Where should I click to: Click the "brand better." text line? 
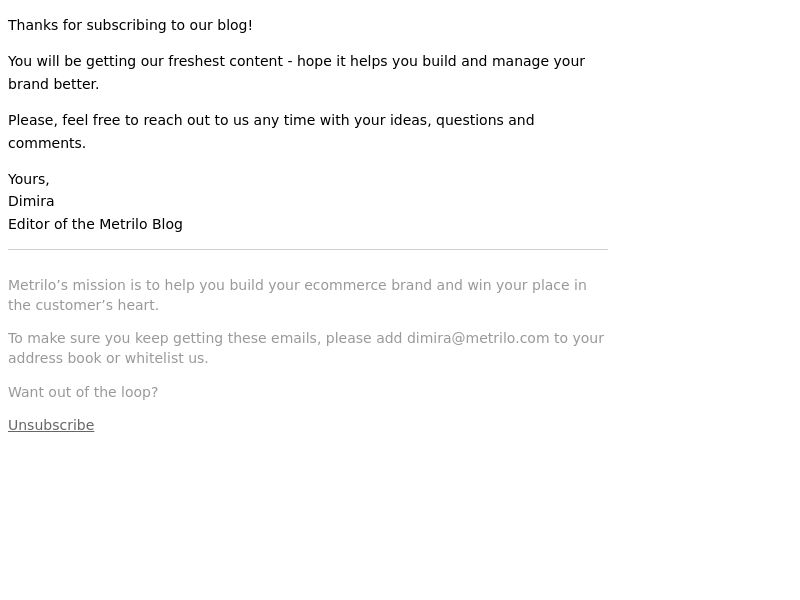point(54,84)
